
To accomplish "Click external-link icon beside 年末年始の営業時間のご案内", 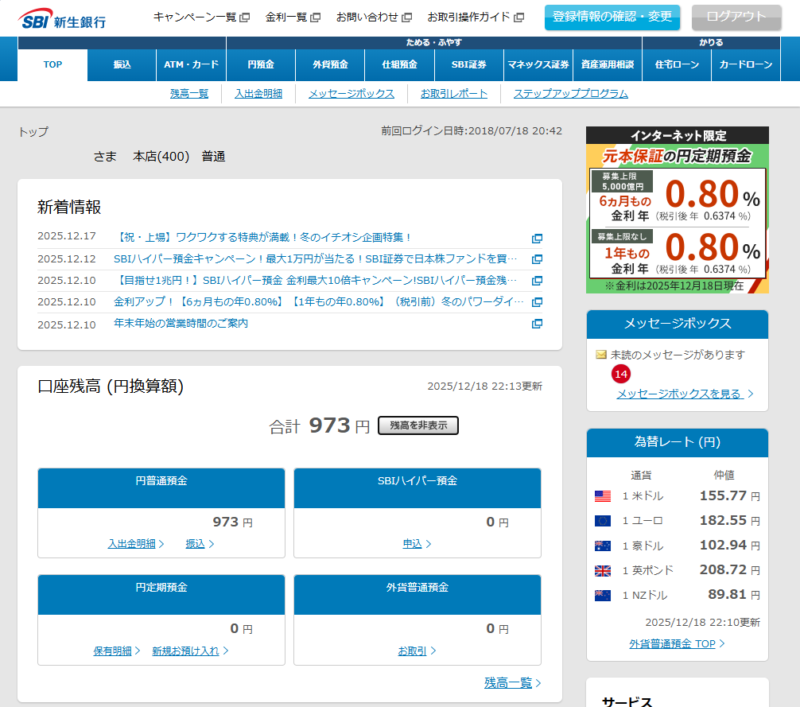I will pyautogui.click(x=537, y=324).
